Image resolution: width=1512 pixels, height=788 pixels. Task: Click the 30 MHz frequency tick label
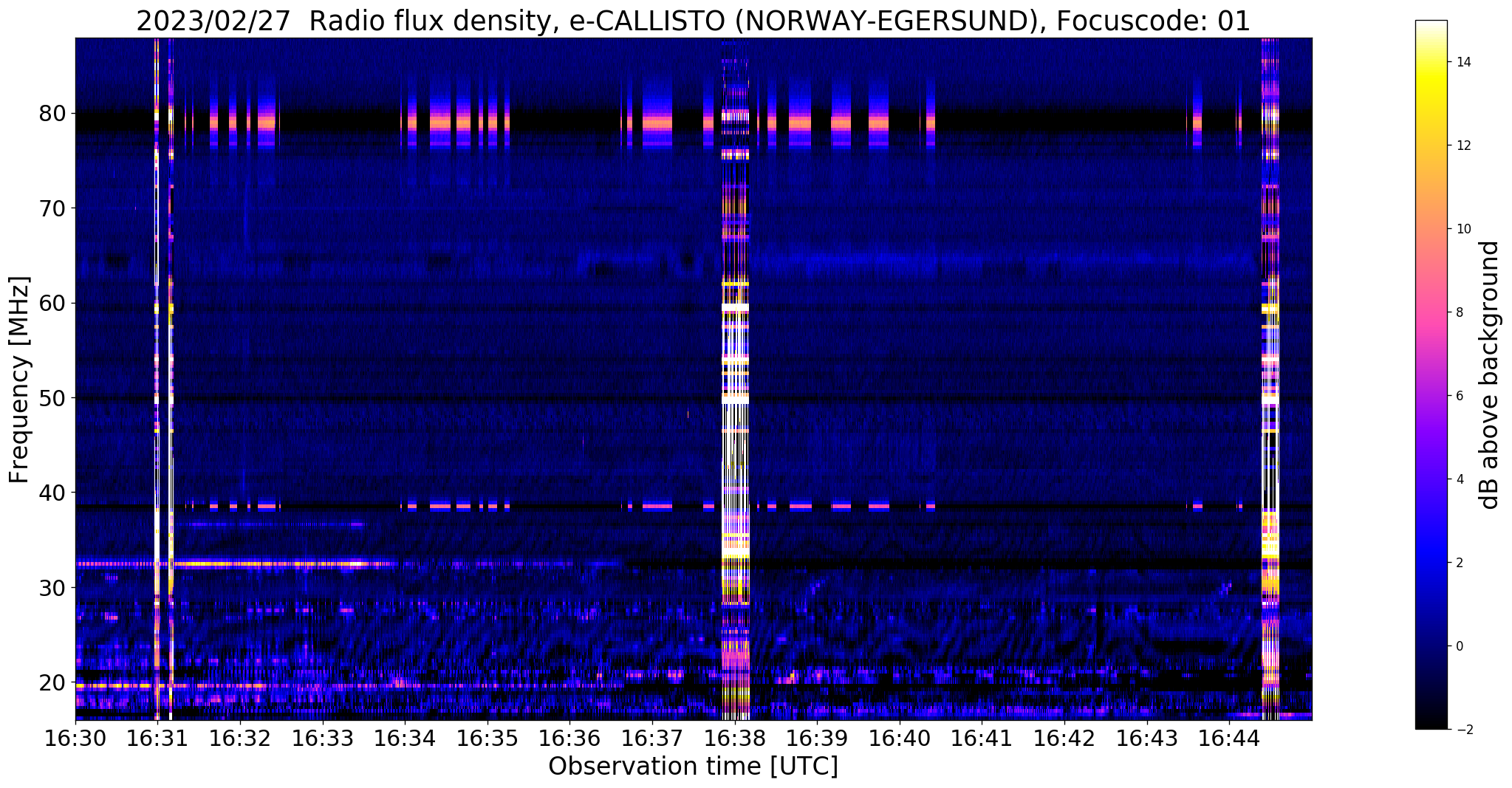[x=52, y=587]
